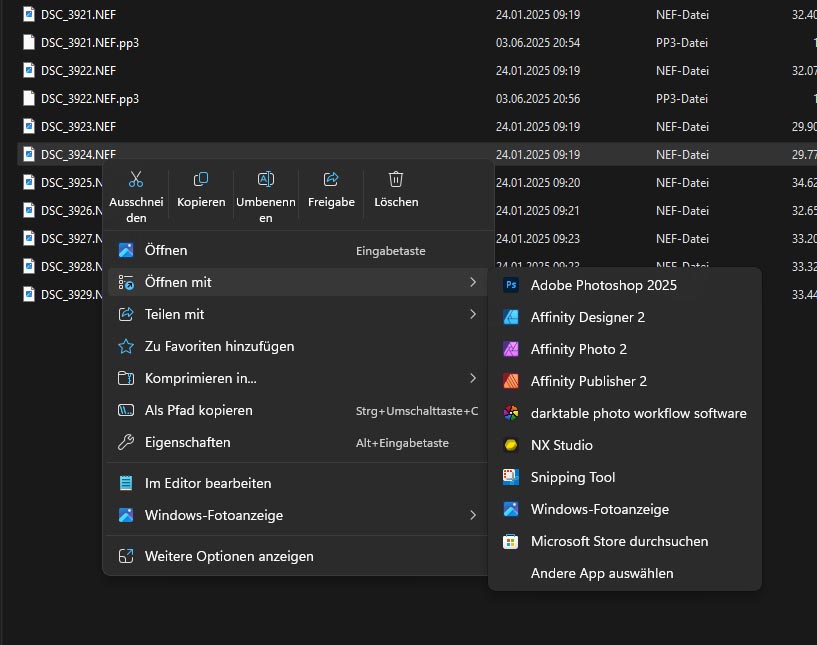Launch NX Studio from Open with list
Screen dimensions: 817x645
[561, 445]
